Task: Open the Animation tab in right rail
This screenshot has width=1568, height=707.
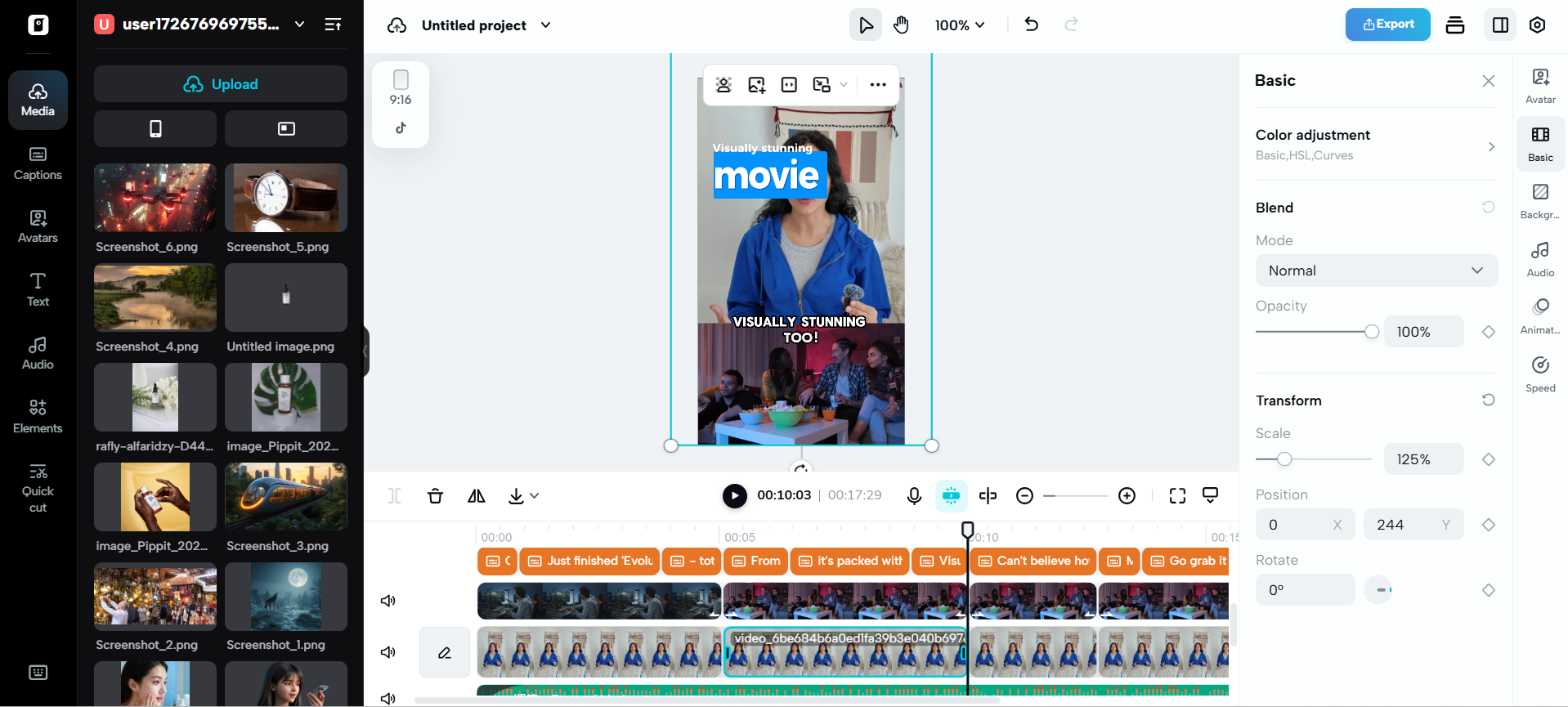Action: (1540, 316)
